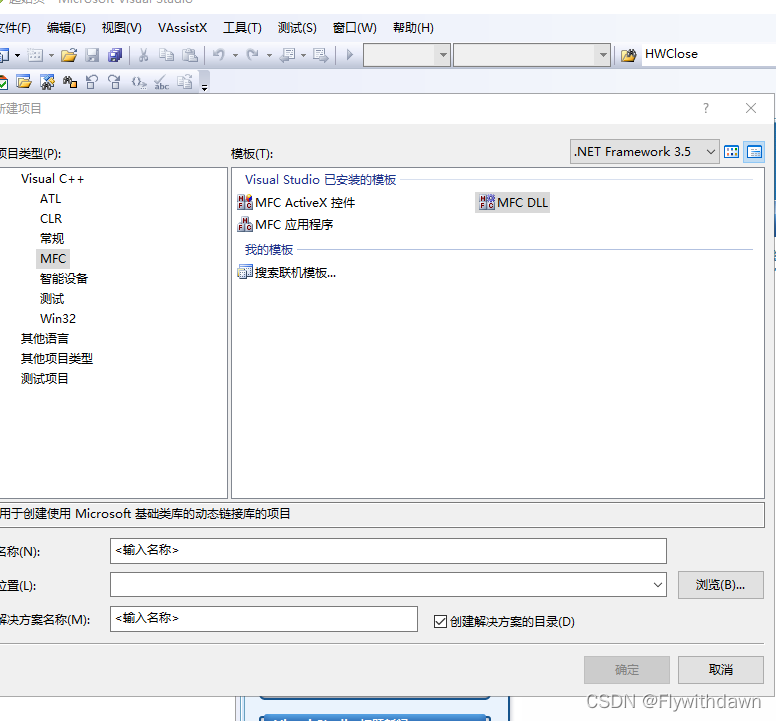Switch templates to small icons view

[x=754, y=152]
